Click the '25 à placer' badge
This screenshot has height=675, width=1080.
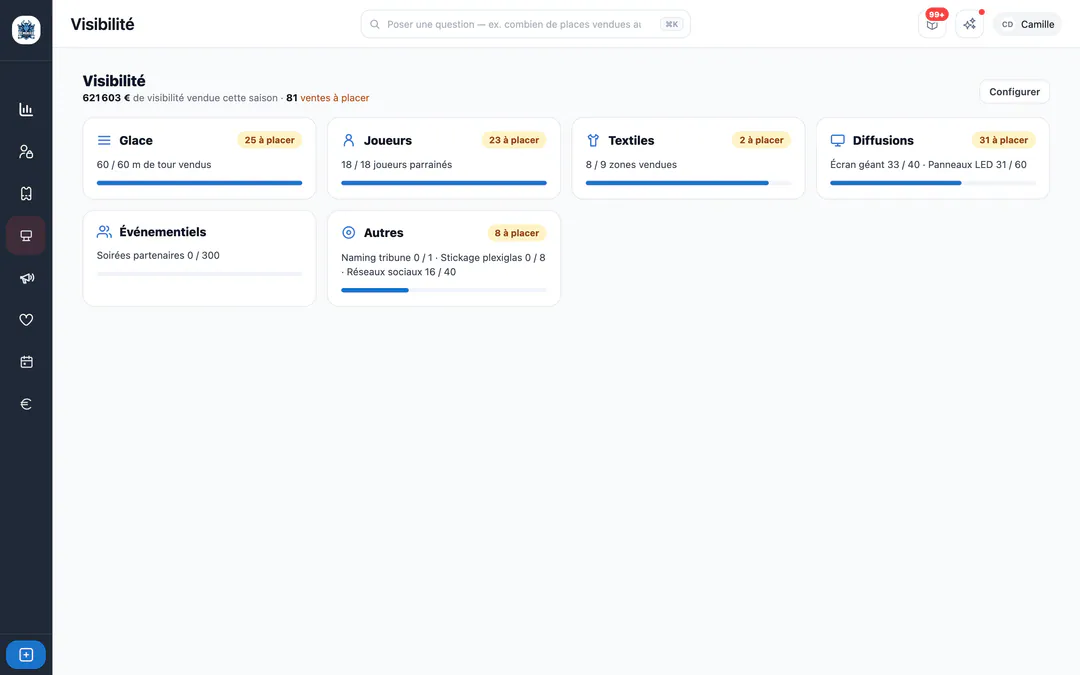(269, 140)
